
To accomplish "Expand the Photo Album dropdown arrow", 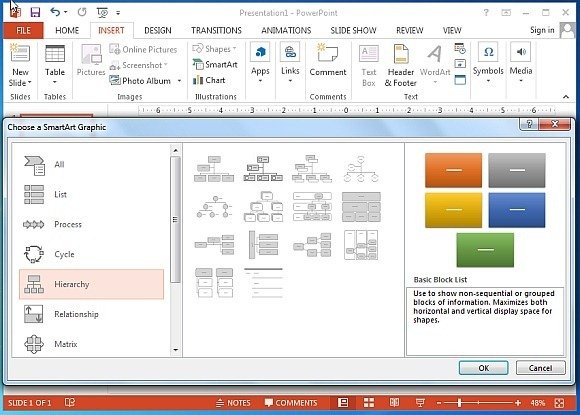I will coord(179,81).
